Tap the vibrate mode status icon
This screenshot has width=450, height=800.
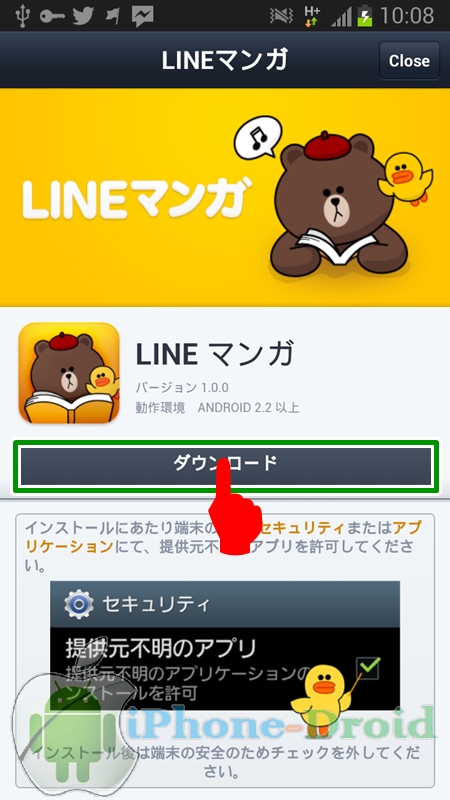tap(282, 16)
